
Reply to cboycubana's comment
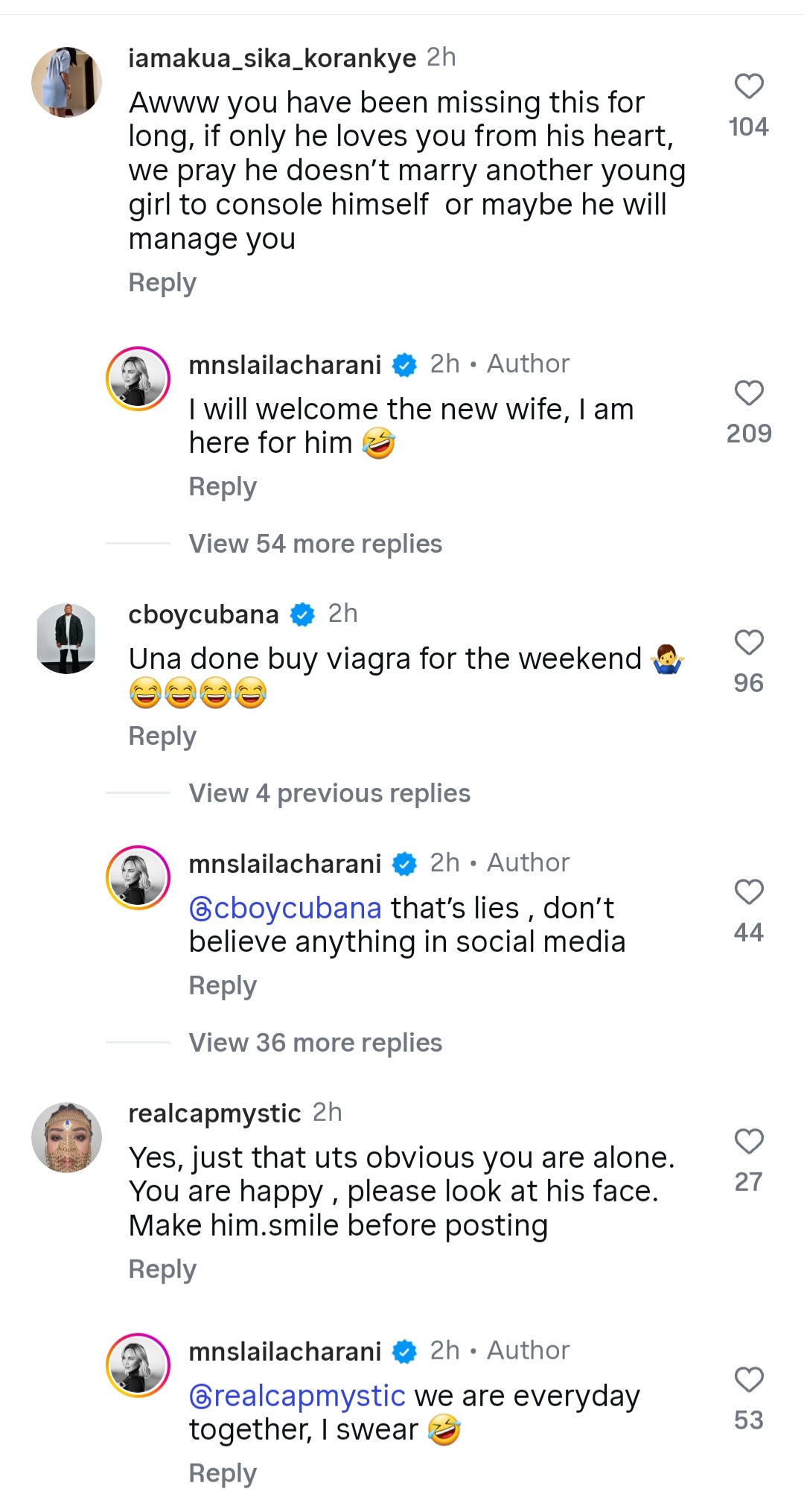(162, 737)
